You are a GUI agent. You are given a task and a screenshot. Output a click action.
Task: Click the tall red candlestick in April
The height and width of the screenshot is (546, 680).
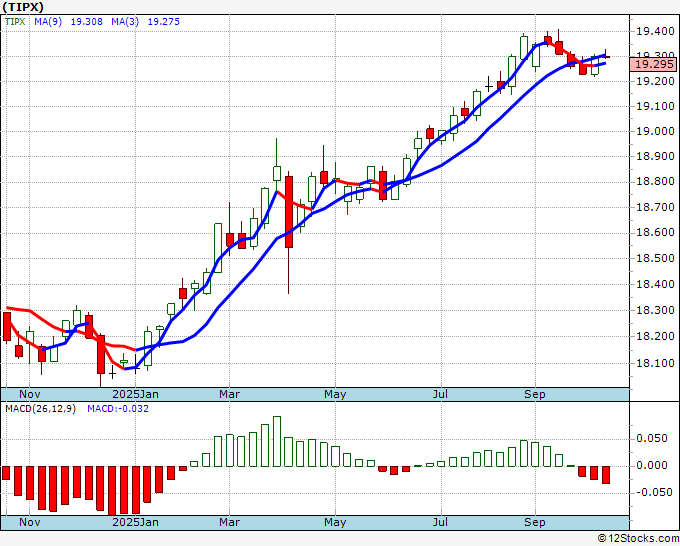coord(289,212)
